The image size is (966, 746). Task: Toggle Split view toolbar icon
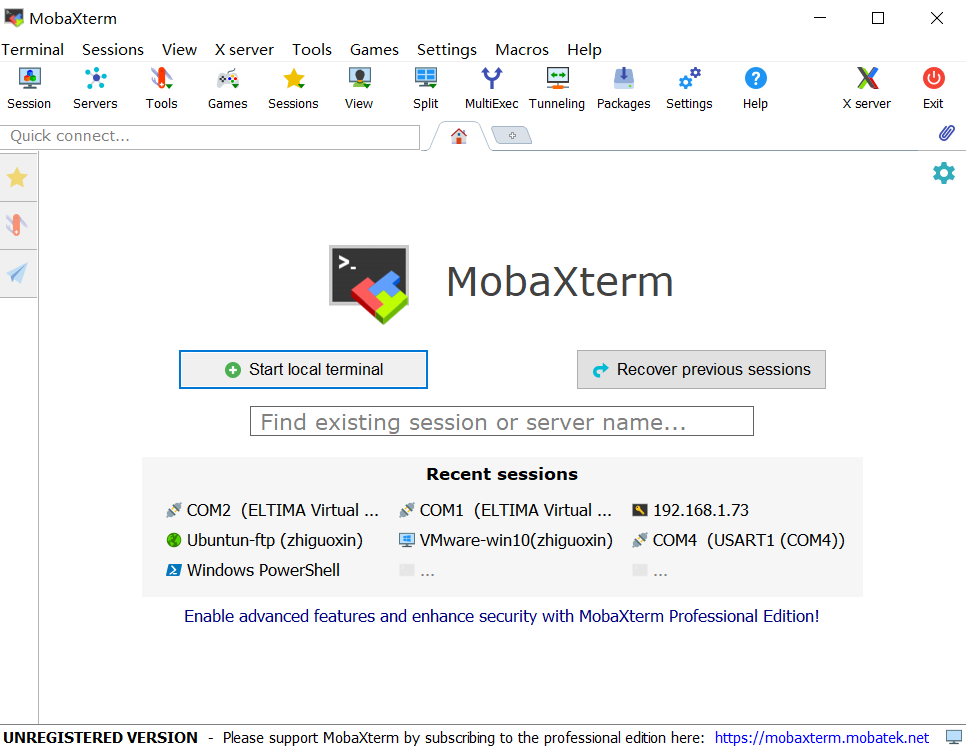pos(425,88)
